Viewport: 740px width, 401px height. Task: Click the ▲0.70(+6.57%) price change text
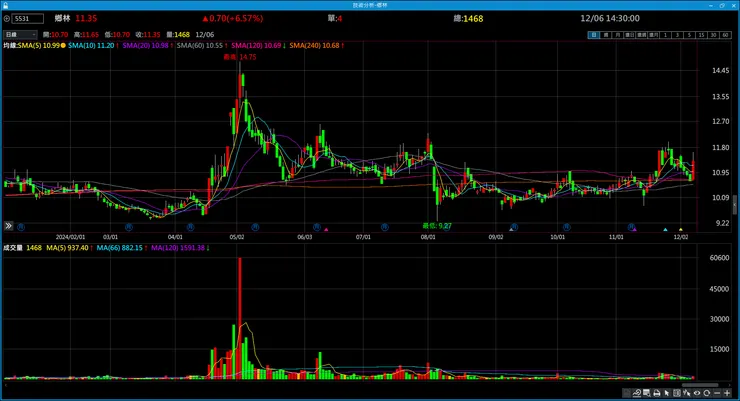coord(232,18)
